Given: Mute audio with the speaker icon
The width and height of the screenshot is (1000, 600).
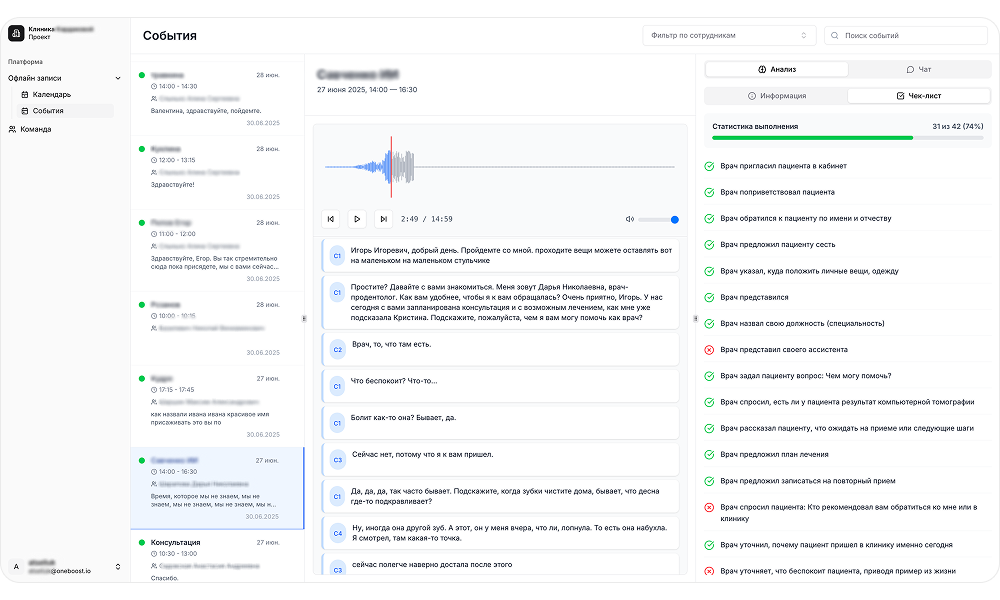Looking at the screenshot, I should pyautogui.click(x=629, y=219).
